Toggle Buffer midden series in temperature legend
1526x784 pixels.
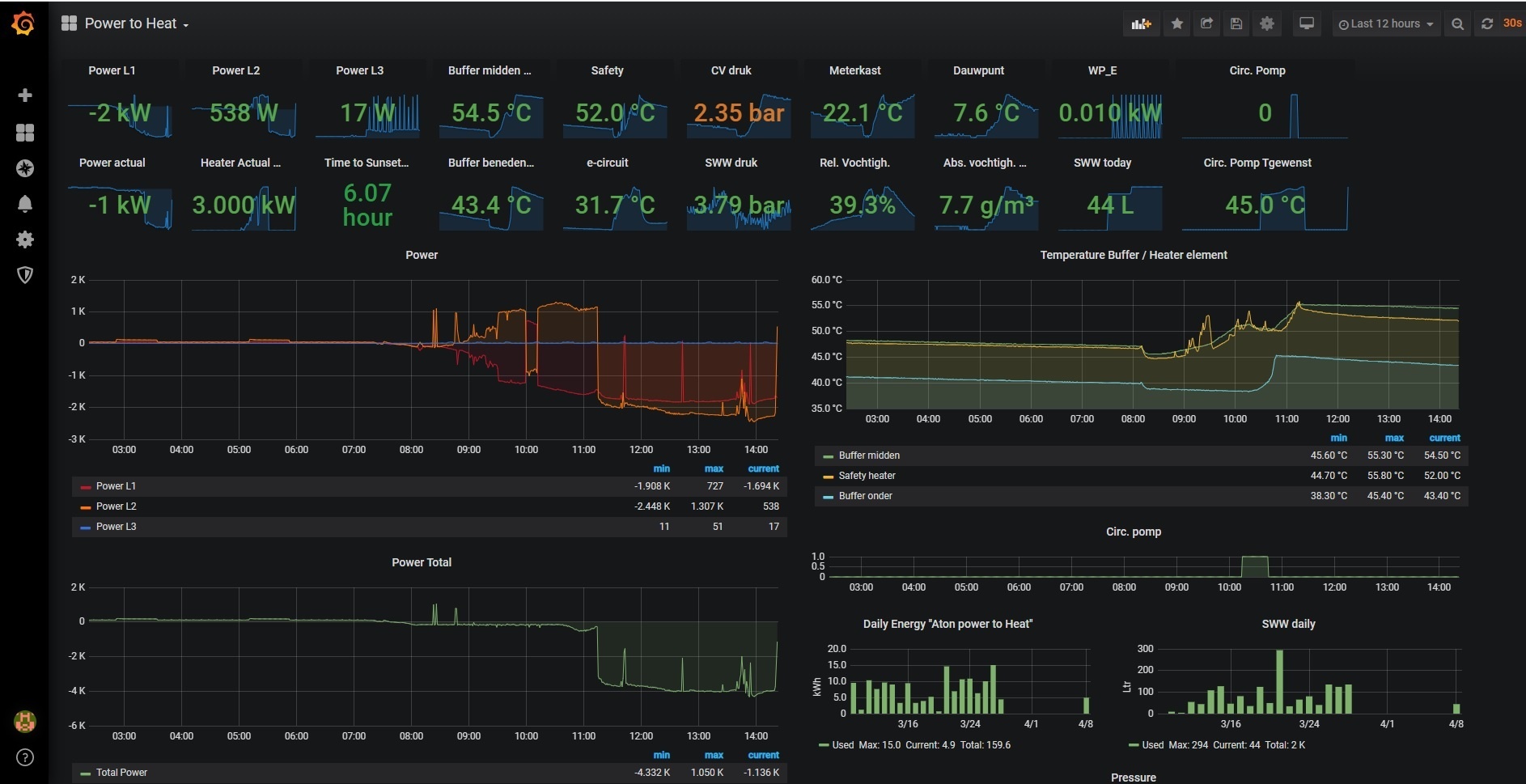pos(869,456)
